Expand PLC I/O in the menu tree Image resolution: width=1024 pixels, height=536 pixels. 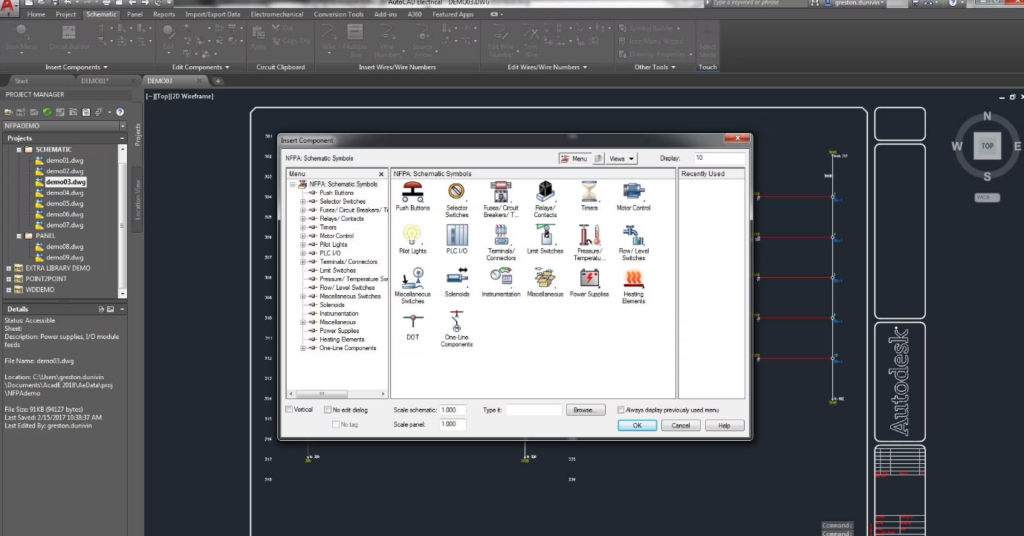click(303, 253)
